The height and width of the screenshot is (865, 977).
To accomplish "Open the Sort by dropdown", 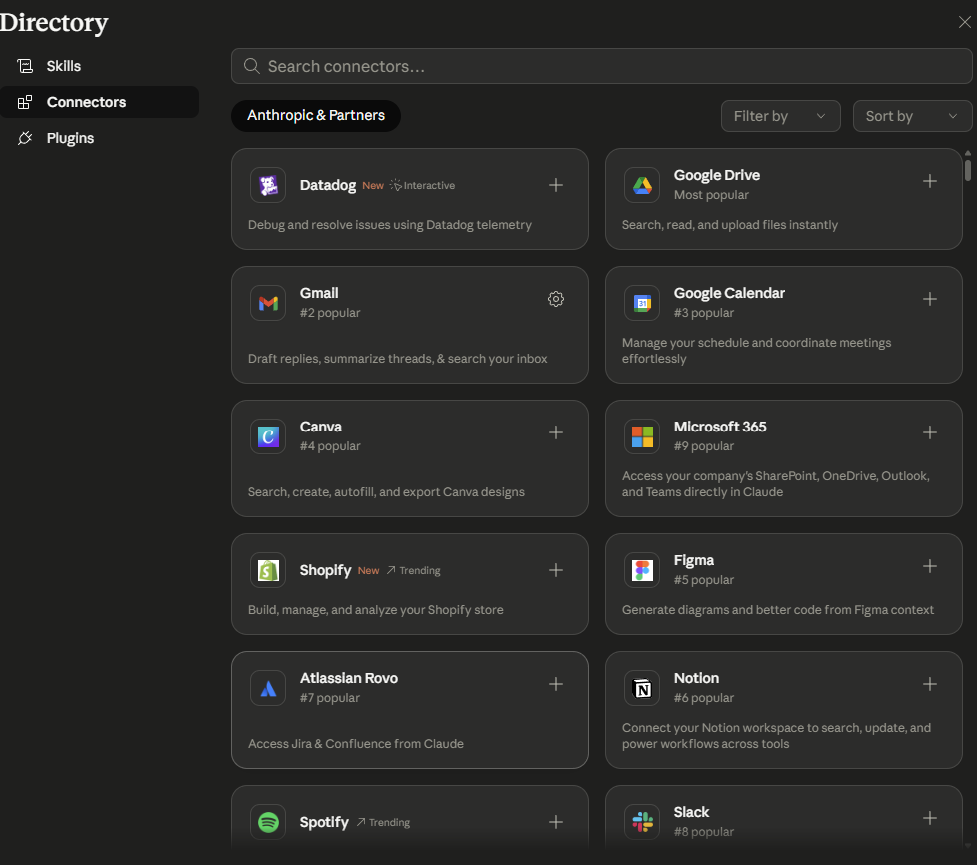I will tap(912, 116).
